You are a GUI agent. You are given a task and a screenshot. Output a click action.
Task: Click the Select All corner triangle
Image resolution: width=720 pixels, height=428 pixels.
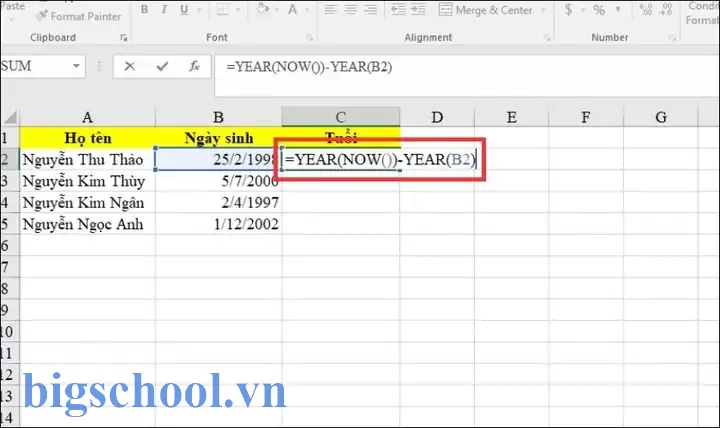click(10, 117)
